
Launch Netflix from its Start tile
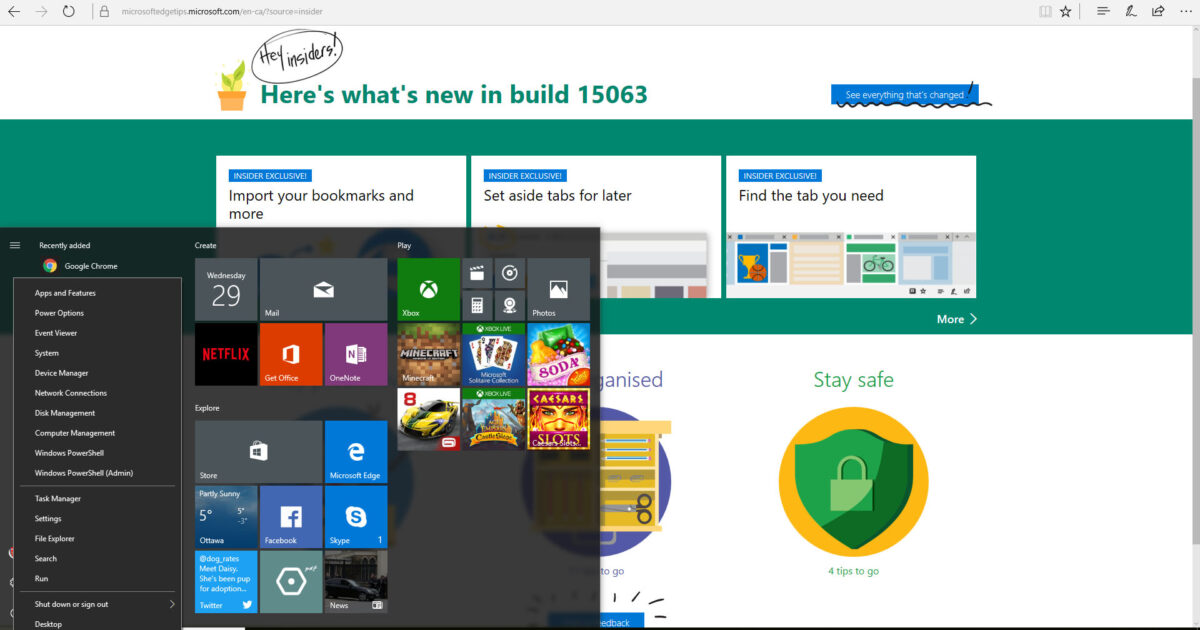coord(225,354)
